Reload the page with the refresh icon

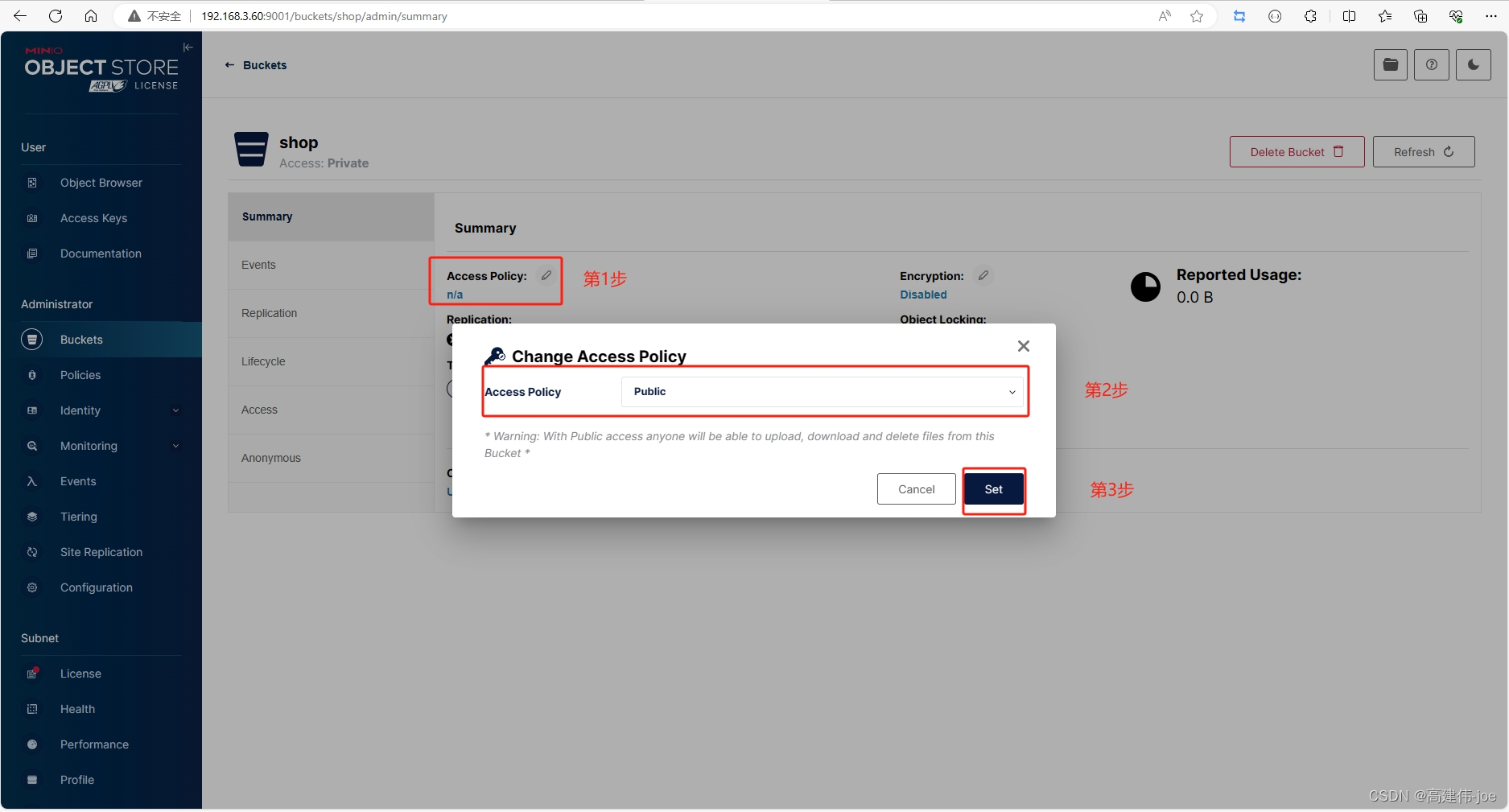[56, 16]
